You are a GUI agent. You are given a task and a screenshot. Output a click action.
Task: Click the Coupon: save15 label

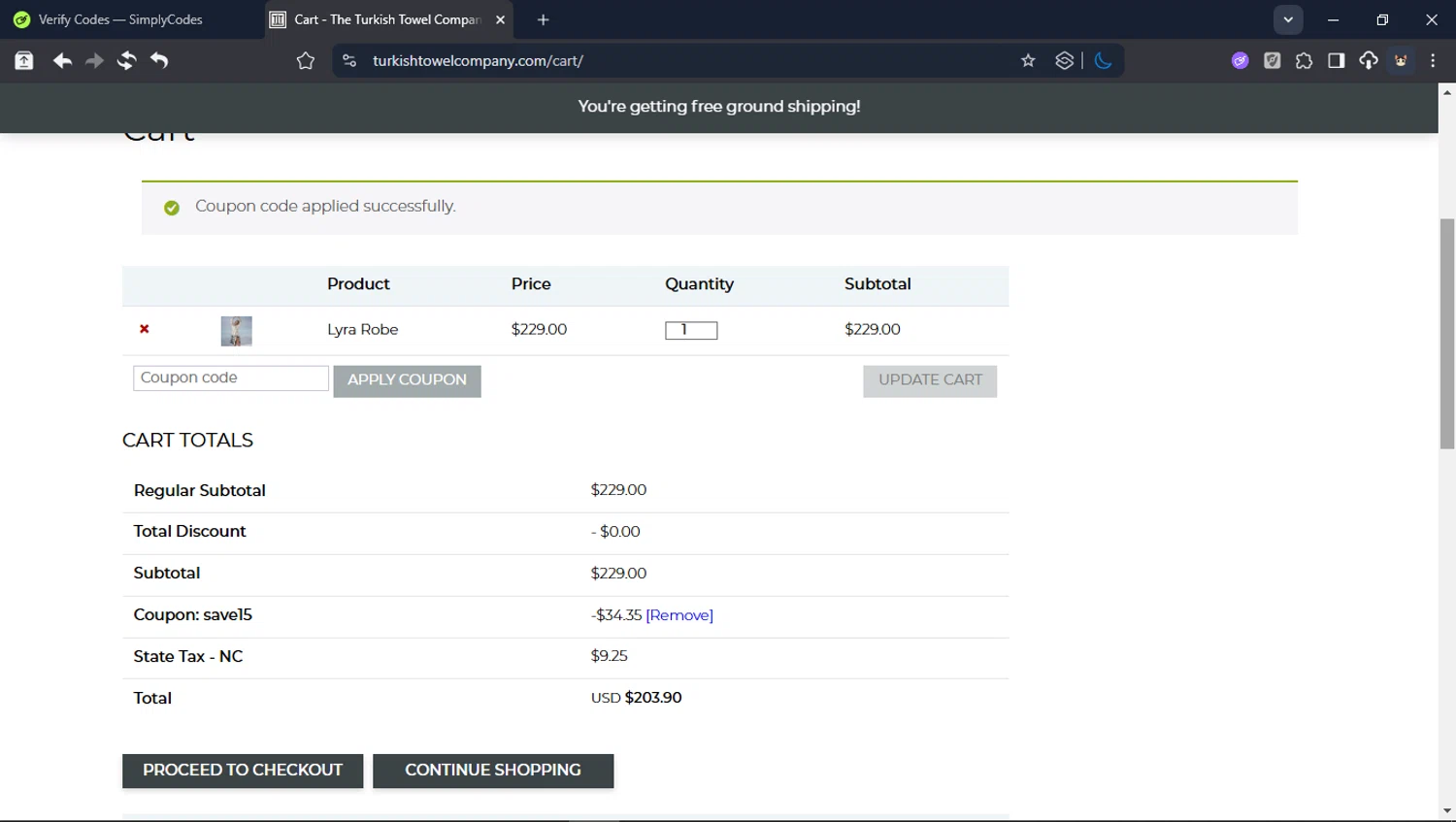click(193, 615)
